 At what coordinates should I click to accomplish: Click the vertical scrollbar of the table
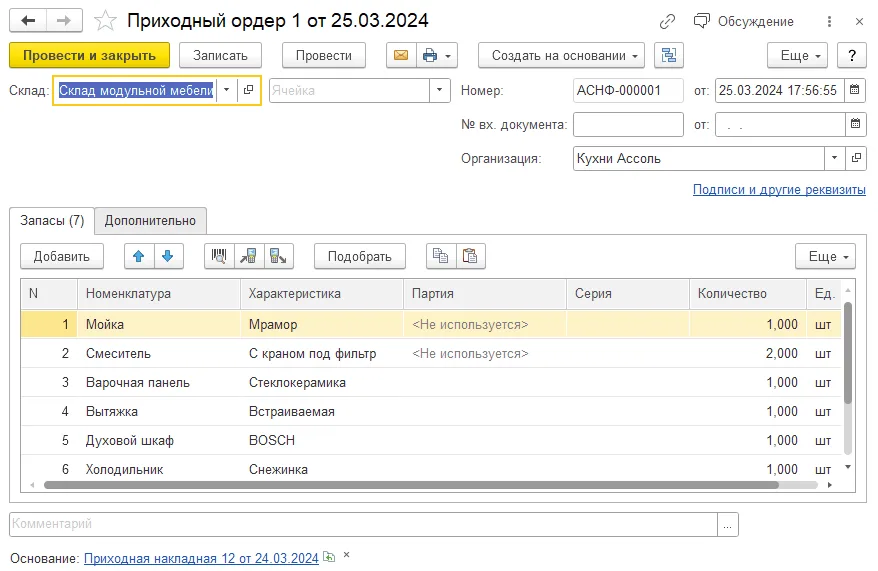coord(848,353)
